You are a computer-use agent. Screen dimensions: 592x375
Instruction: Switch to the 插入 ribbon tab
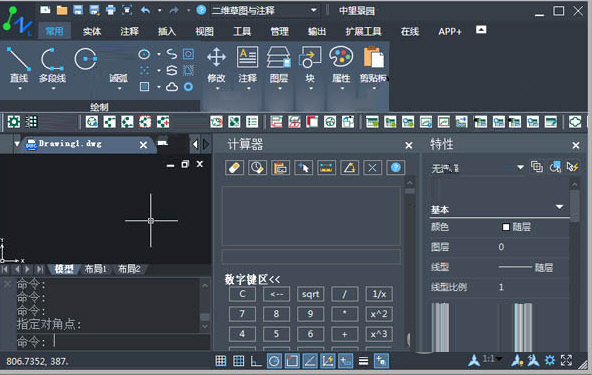(166, 31)
